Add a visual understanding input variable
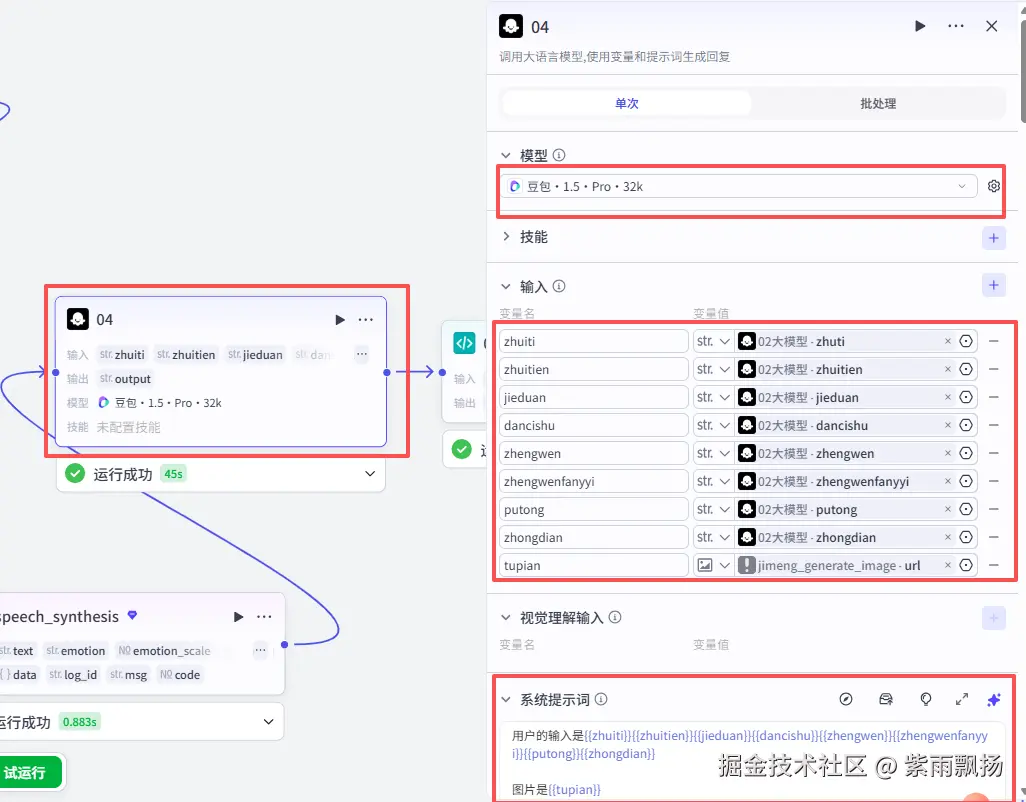This screenshot has height=802, width=1026. (993, 618)
